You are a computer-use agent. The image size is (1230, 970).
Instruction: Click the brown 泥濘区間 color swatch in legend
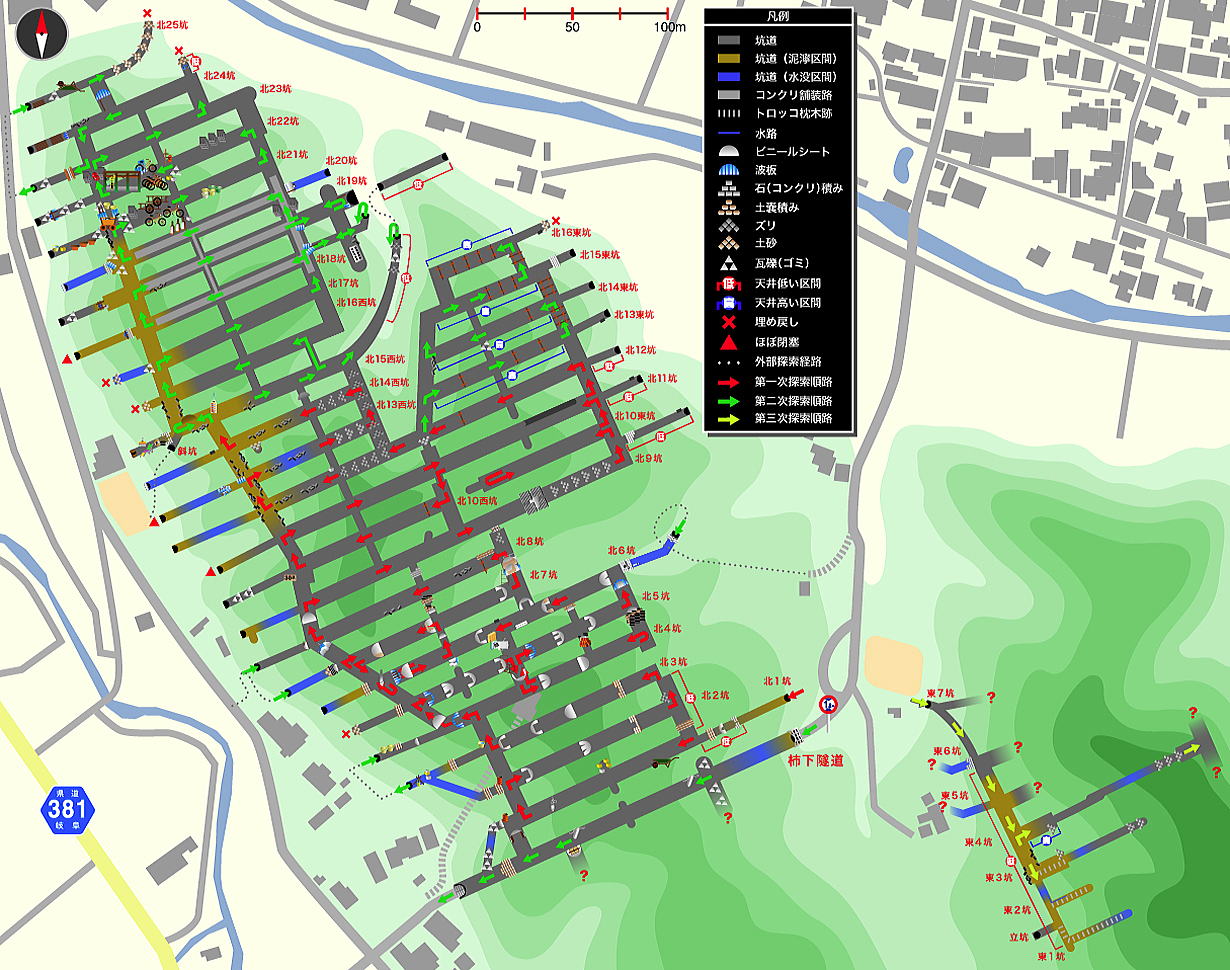tap(729, 58)
